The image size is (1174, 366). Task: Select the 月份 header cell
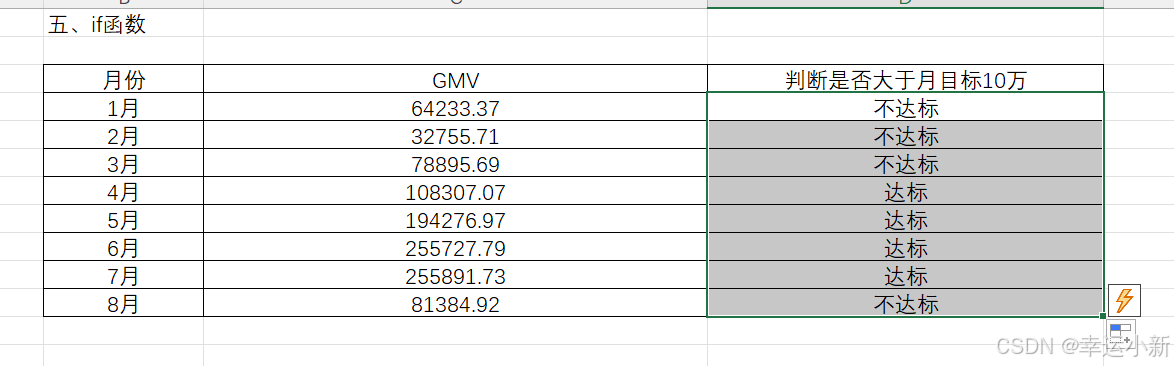pyautogui.click(x=124, y=79)
